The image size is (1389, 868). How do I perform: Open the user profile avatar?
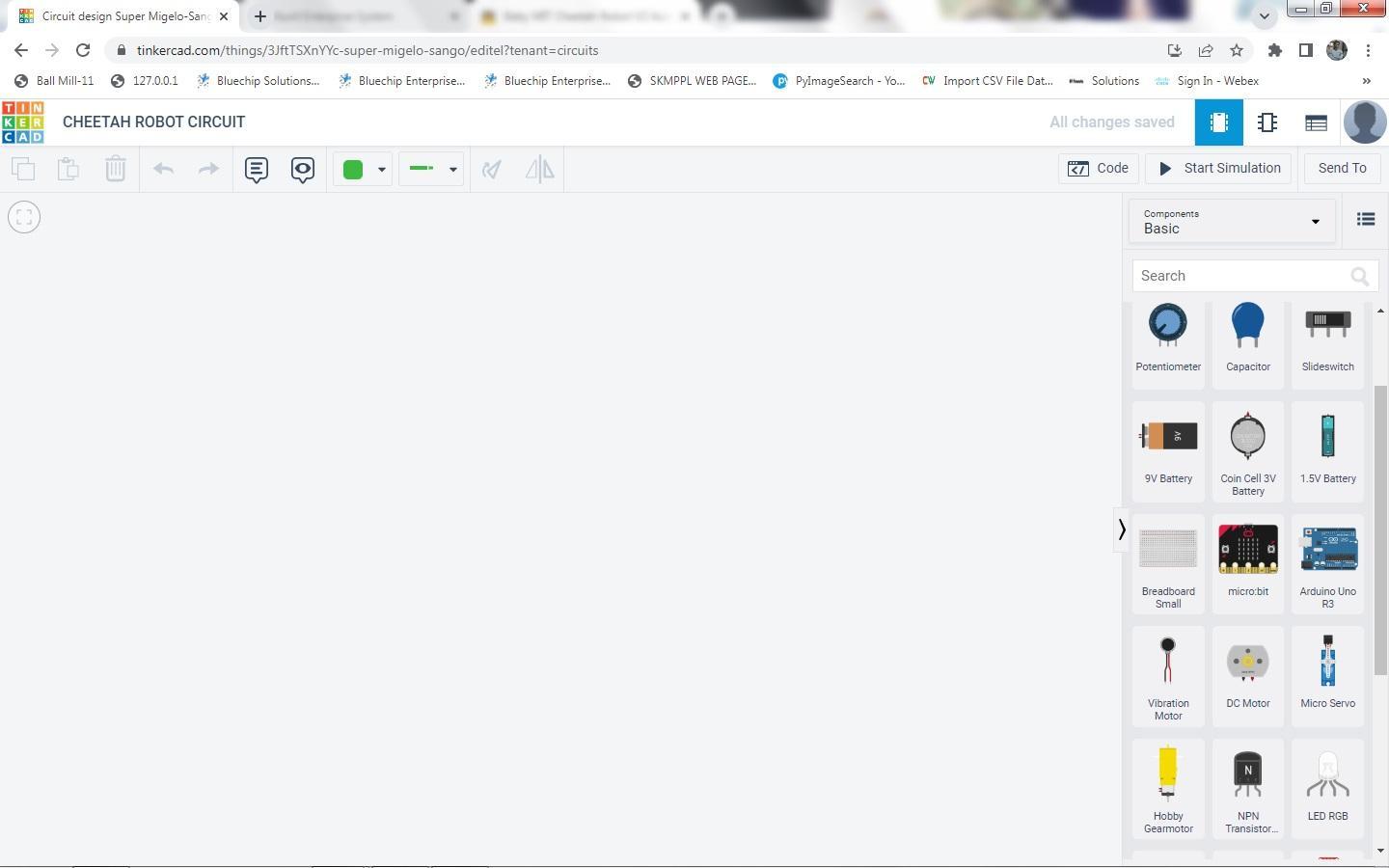(1365, 122)
